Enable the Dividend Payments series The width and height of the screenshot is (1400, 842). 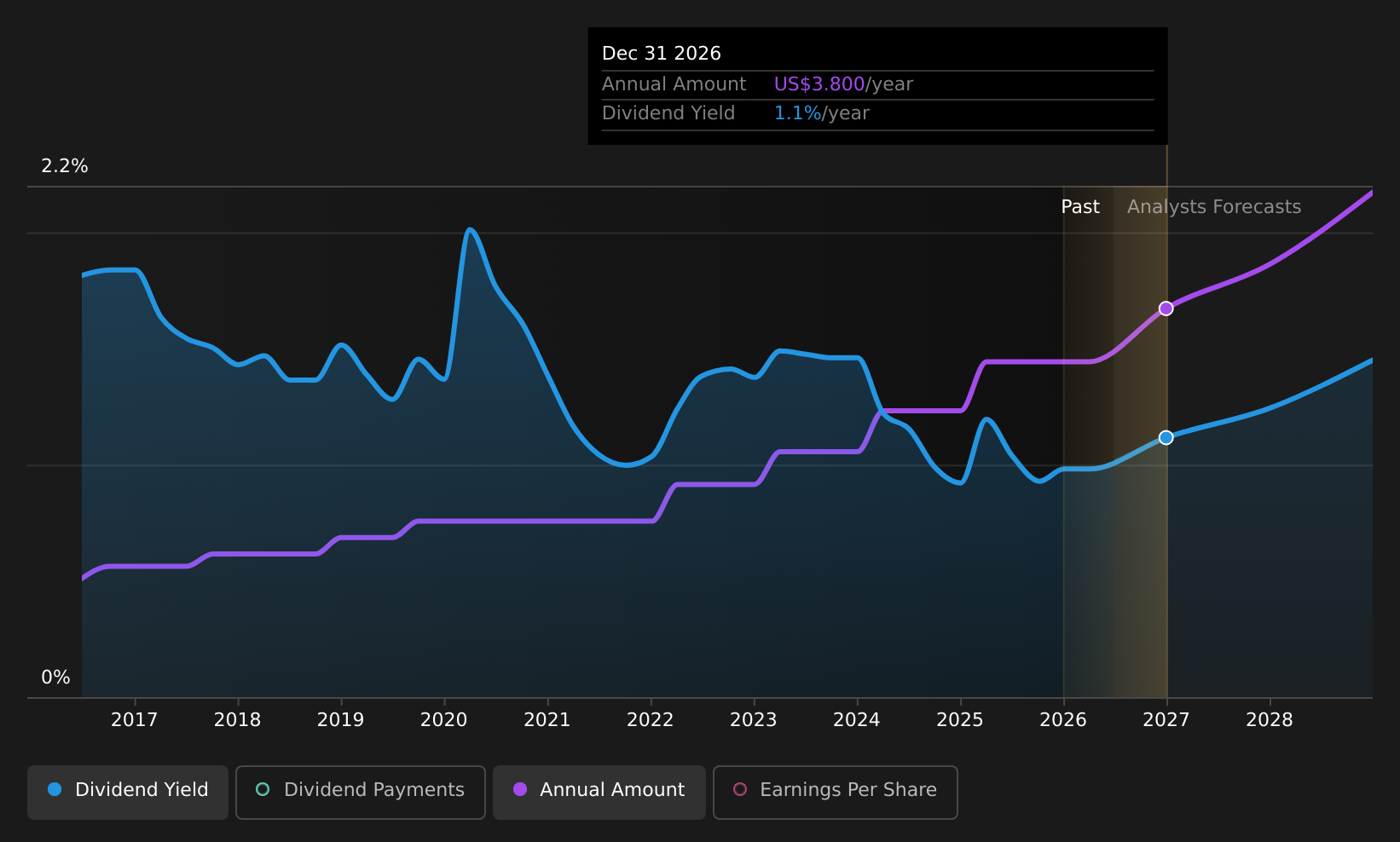361,793
